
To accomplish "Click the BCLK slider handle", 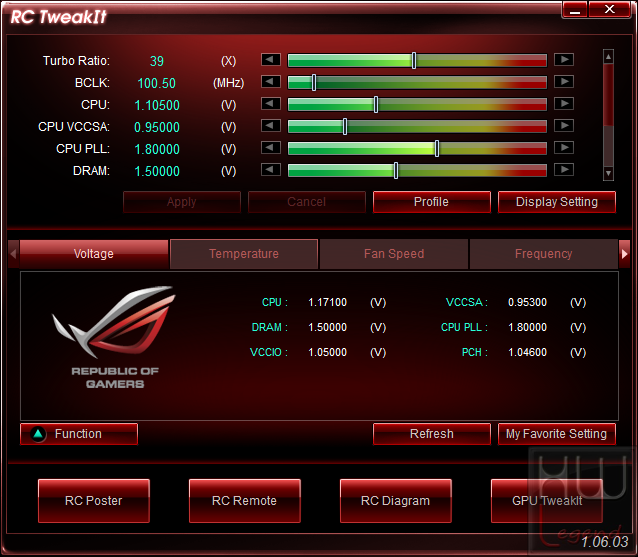I will pyautogui.click(x=314, y=83).
